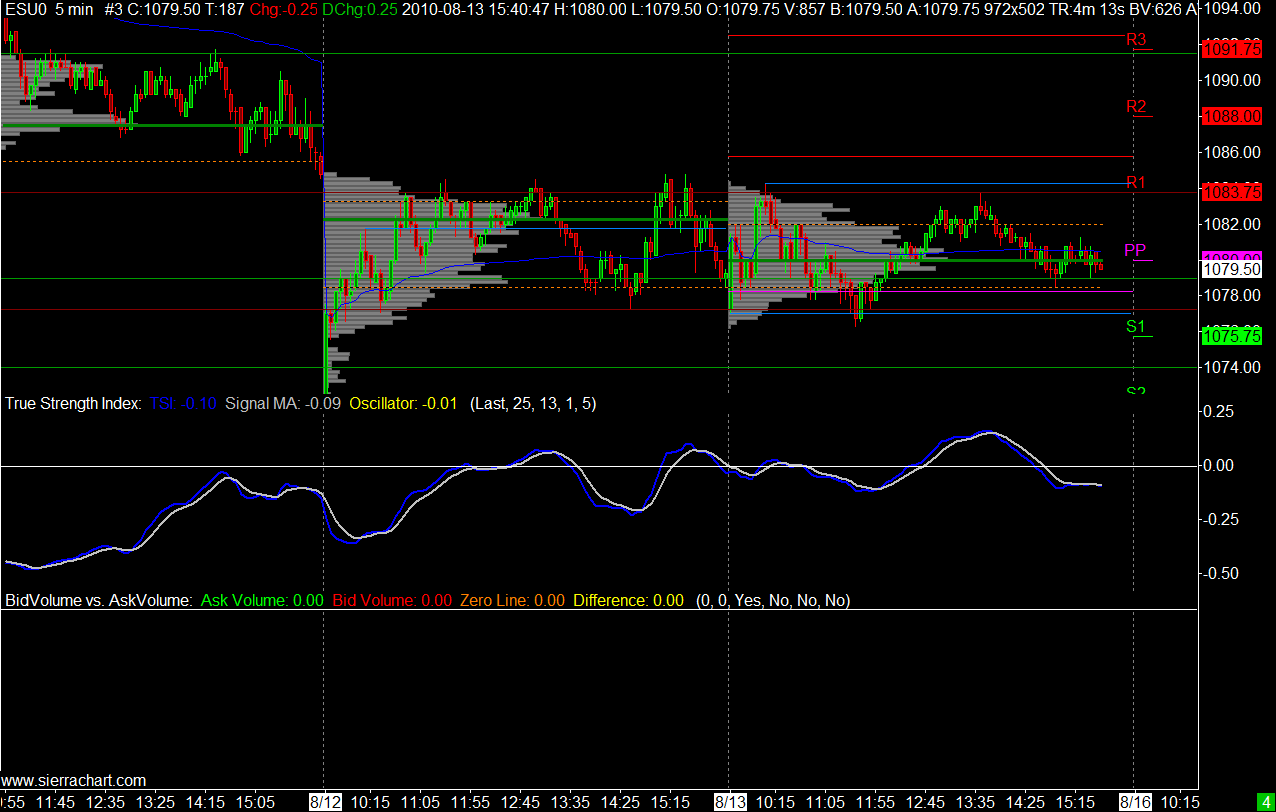Click the 12:35 time axis label
Viewport: 1276px width, 812px height.
pos(105,802)
